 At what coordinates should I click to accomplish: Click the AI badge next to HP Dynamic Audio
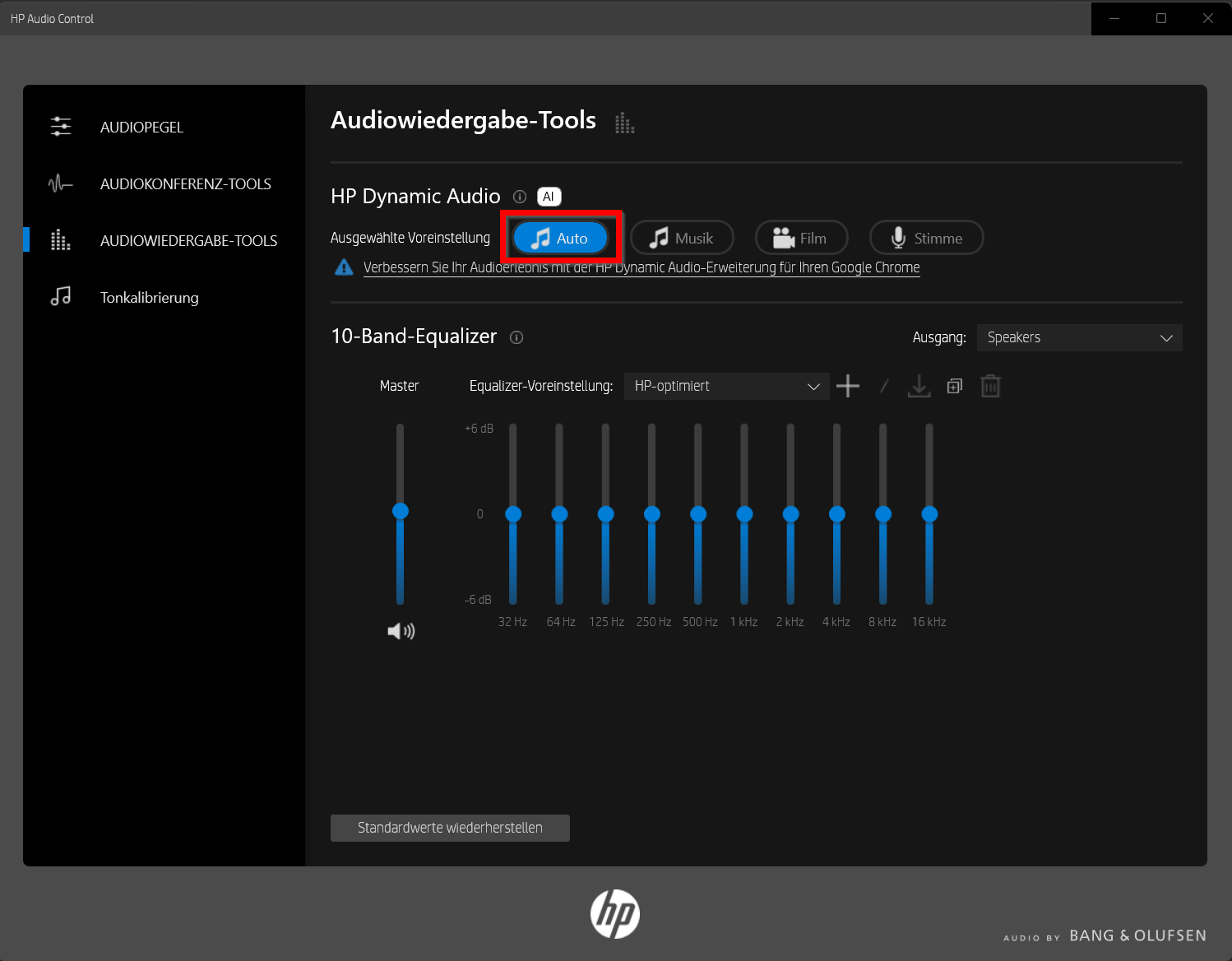pyautogui.click(x=549, y=197)
